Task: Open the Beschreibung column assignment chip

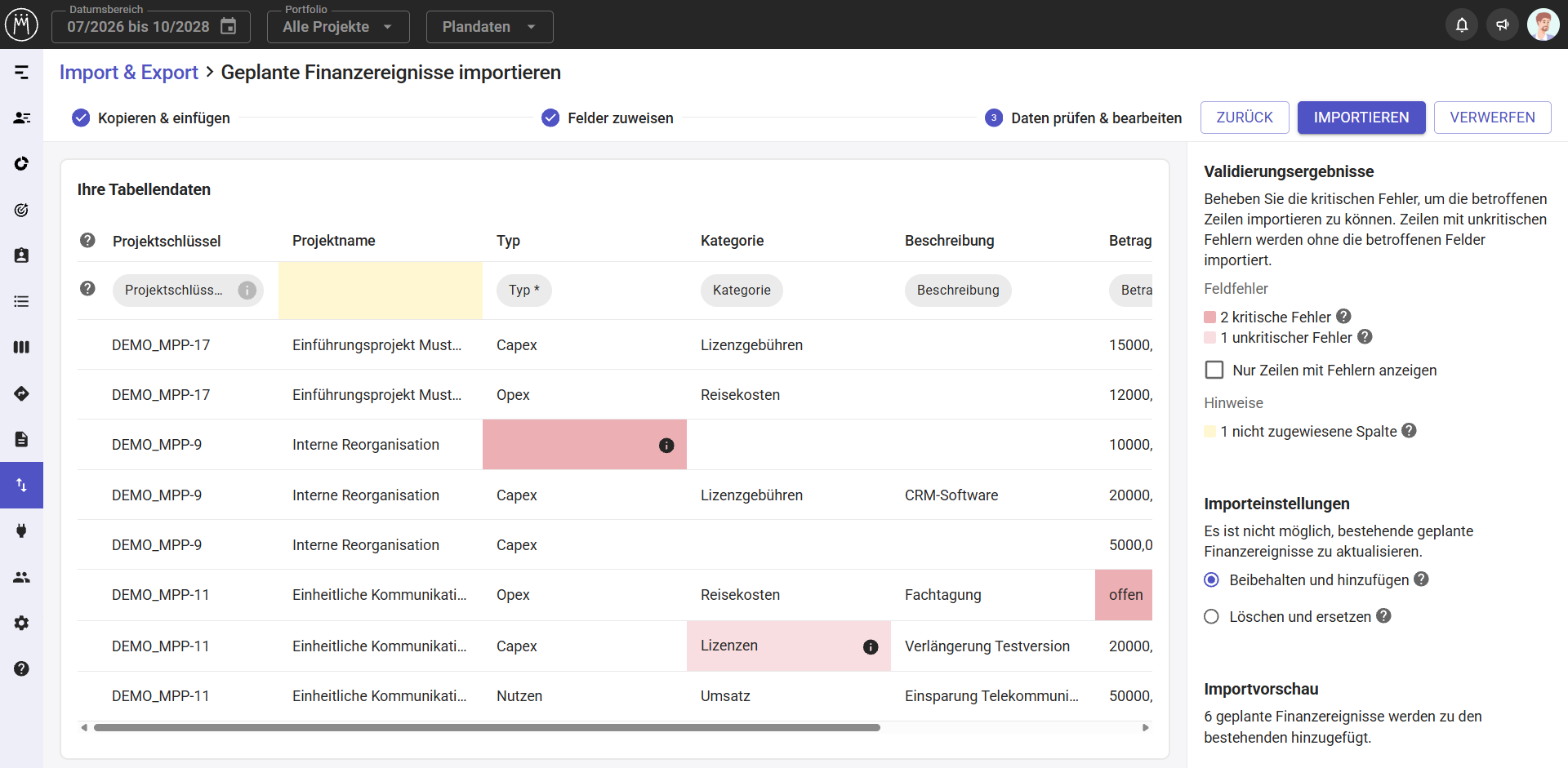Action: coord(958,290)
